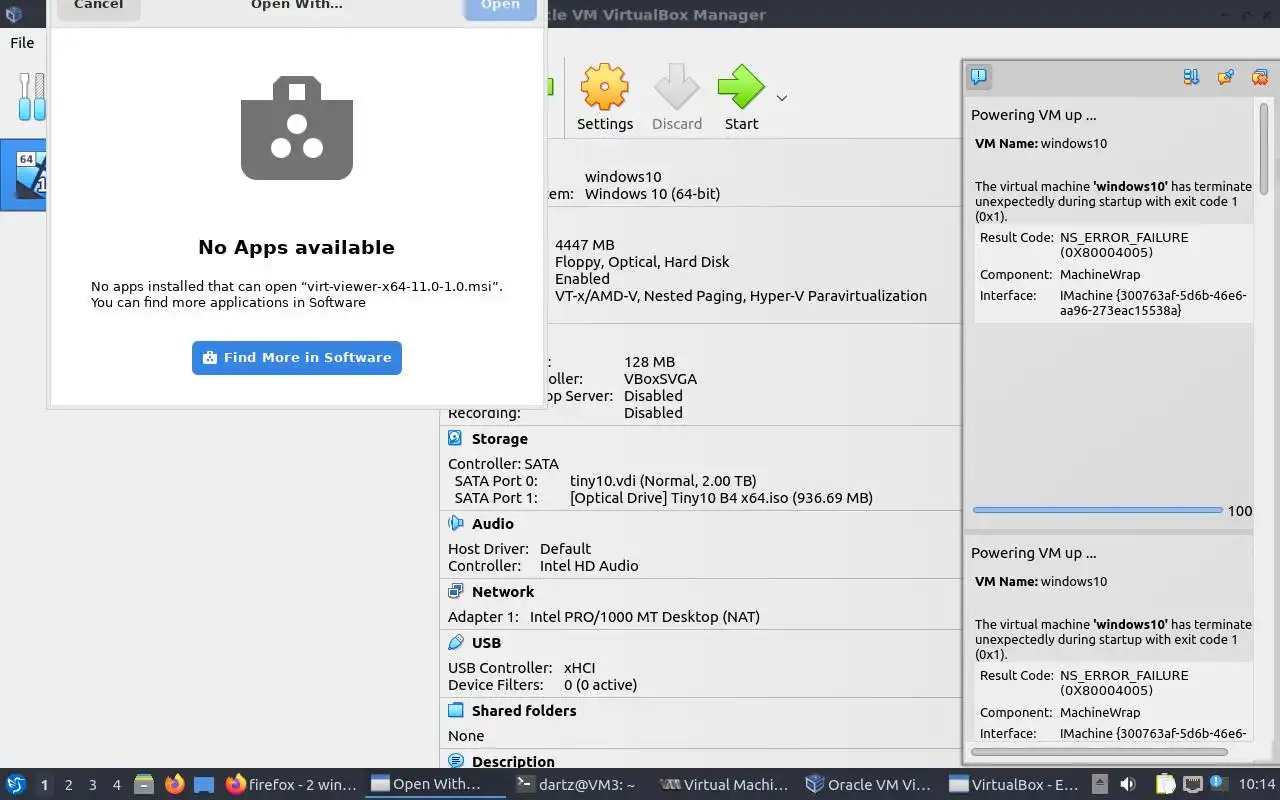
Task: Click 'Floppy, Optical, Hard Disk' boot order text
Action: (x=642, y=261)
